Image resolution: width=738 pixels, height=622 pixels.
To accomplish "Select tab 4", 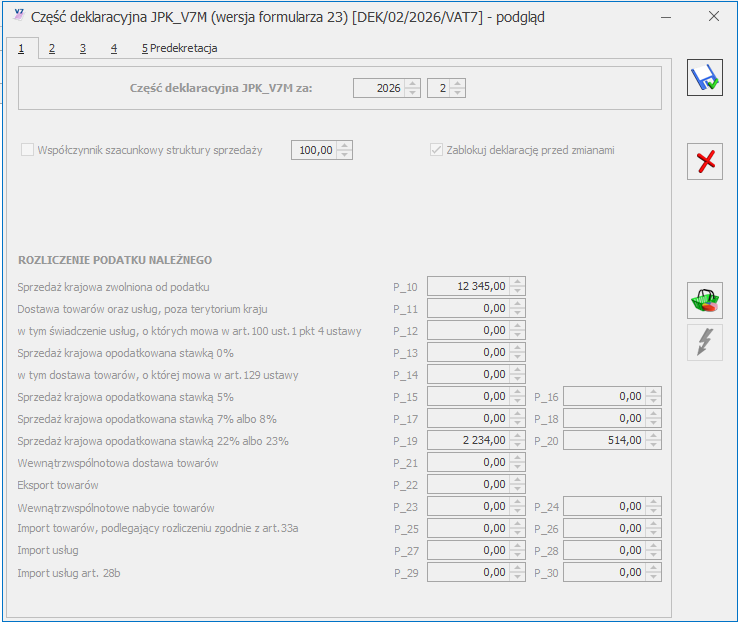I will [114, 48].
